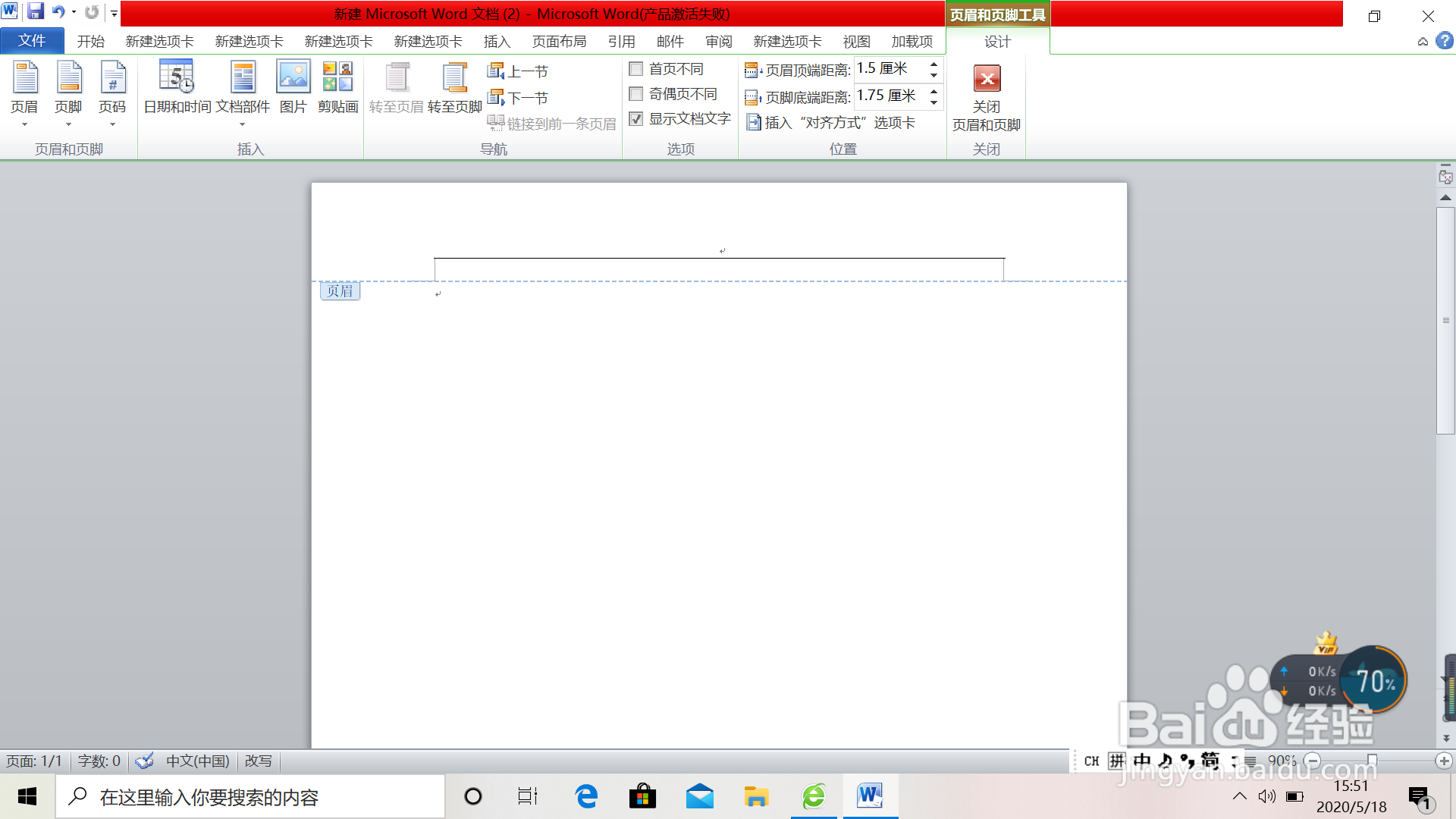Decrease 页眉顶端距离 with down arrow
The width and height of the screenshot is (1456, 819).
934,75
